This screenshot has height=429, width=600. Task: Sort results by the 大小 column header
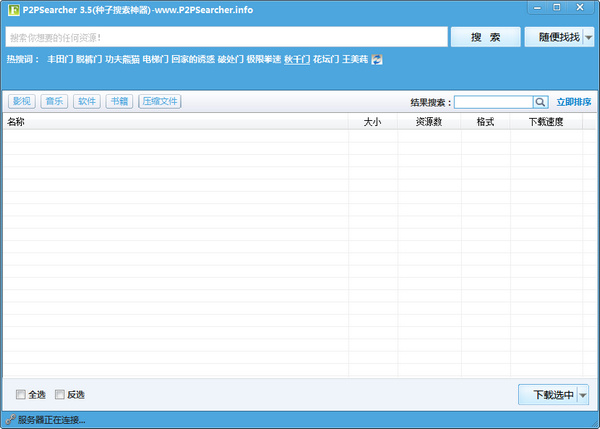coord(372,122)
